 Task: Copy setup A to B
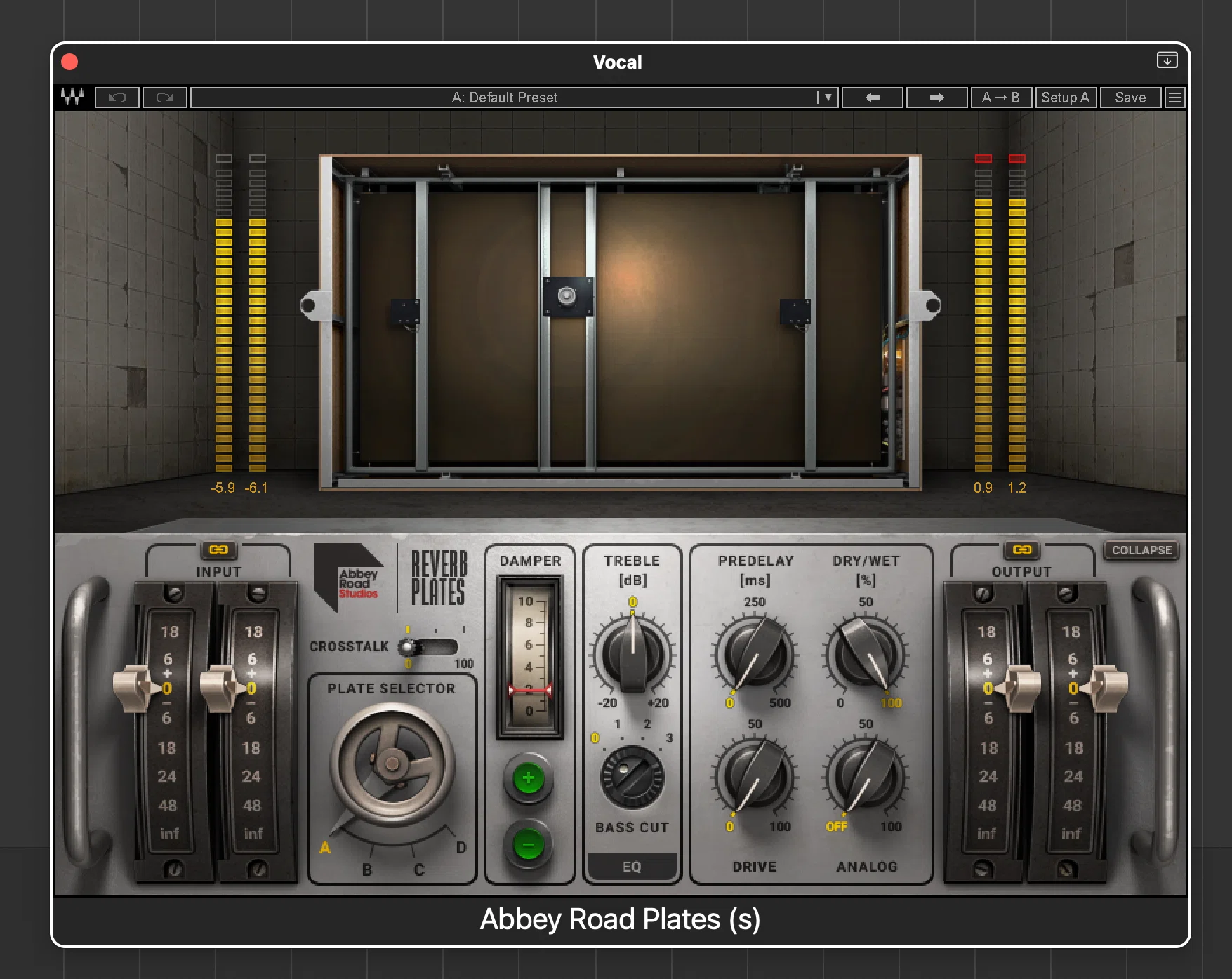1000,98
